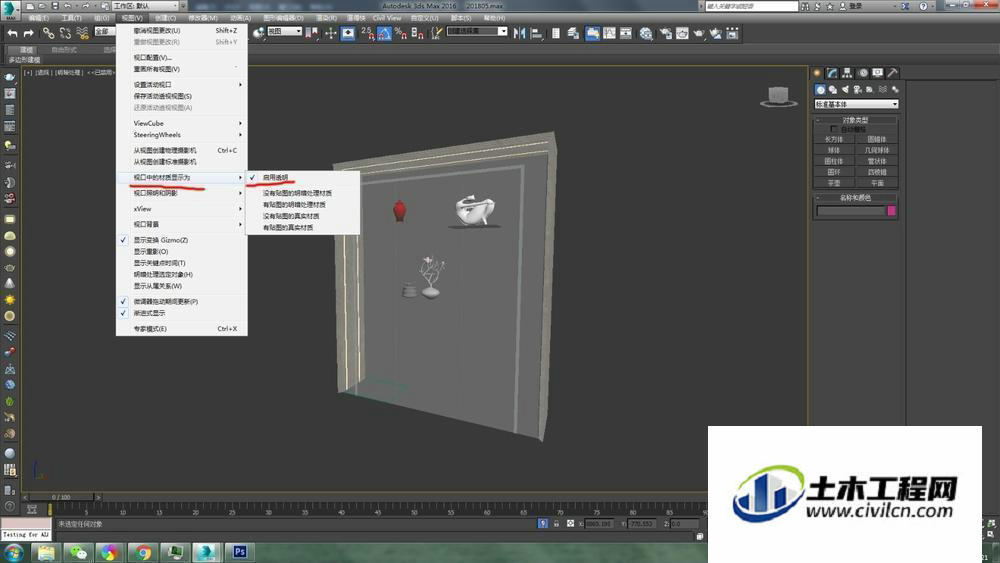The width and height of the screenshot is (1000, 563).
Task: Enable the 自动栅格 checkbox
Action: click(834, 129)
